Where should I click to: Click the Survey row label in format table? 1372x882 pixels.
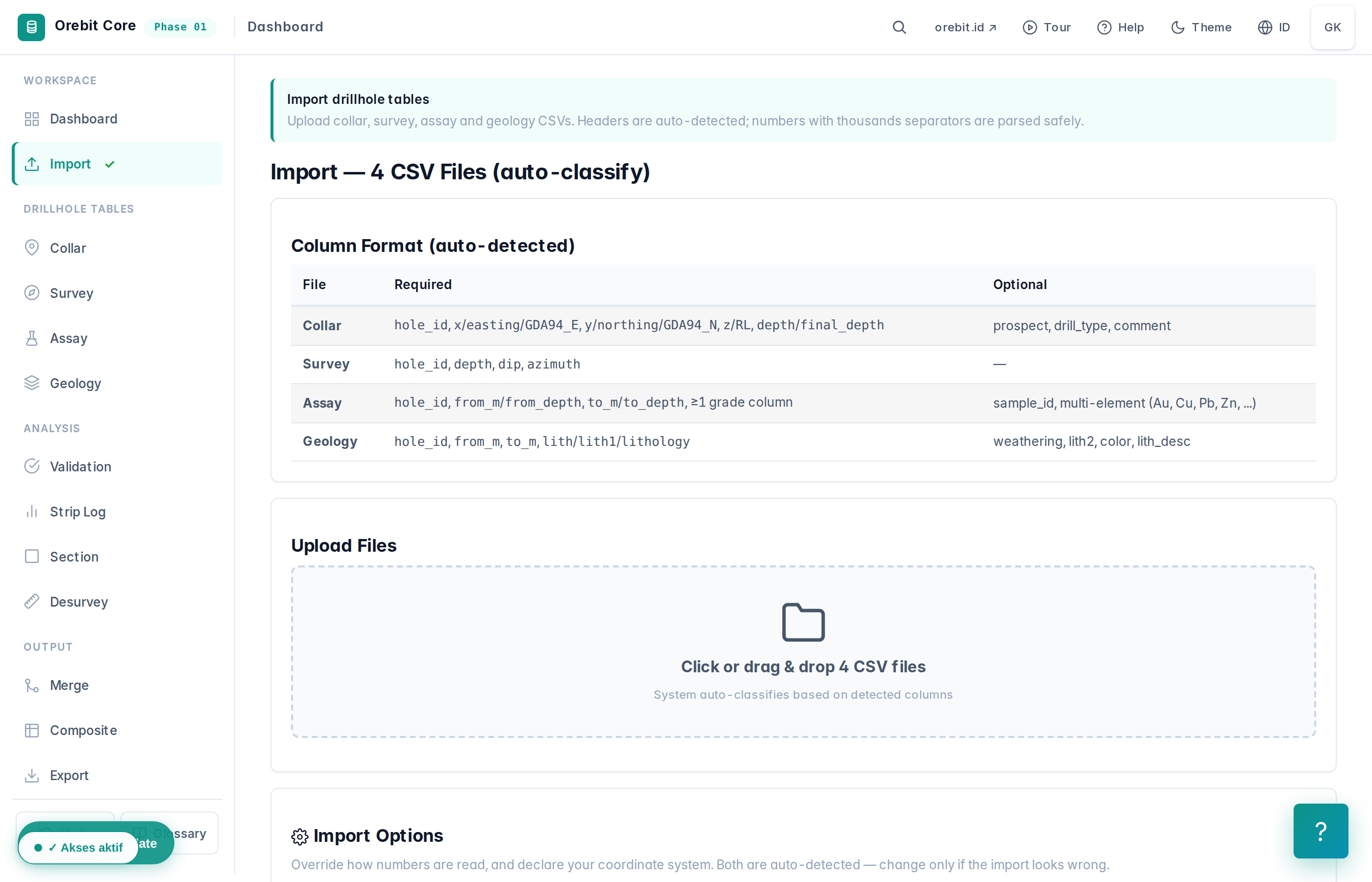pos(326,364)
